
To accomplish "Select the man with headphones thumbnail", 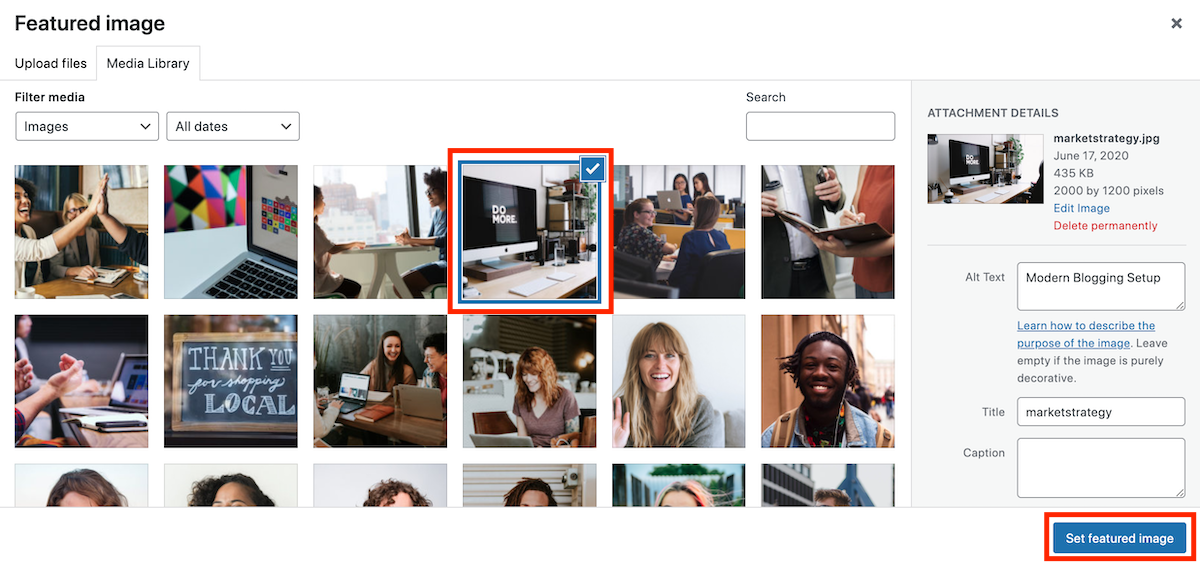I will [827, 381].
